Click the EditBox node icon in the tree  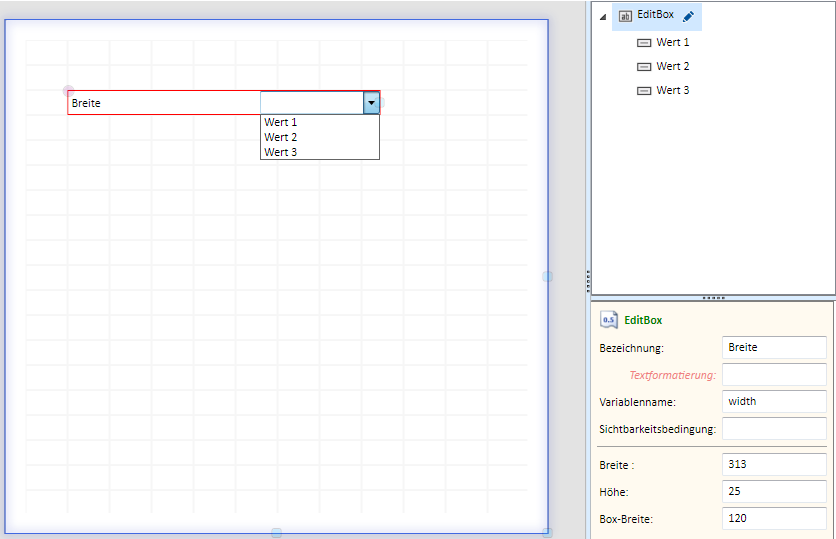[x=626, y=16]
